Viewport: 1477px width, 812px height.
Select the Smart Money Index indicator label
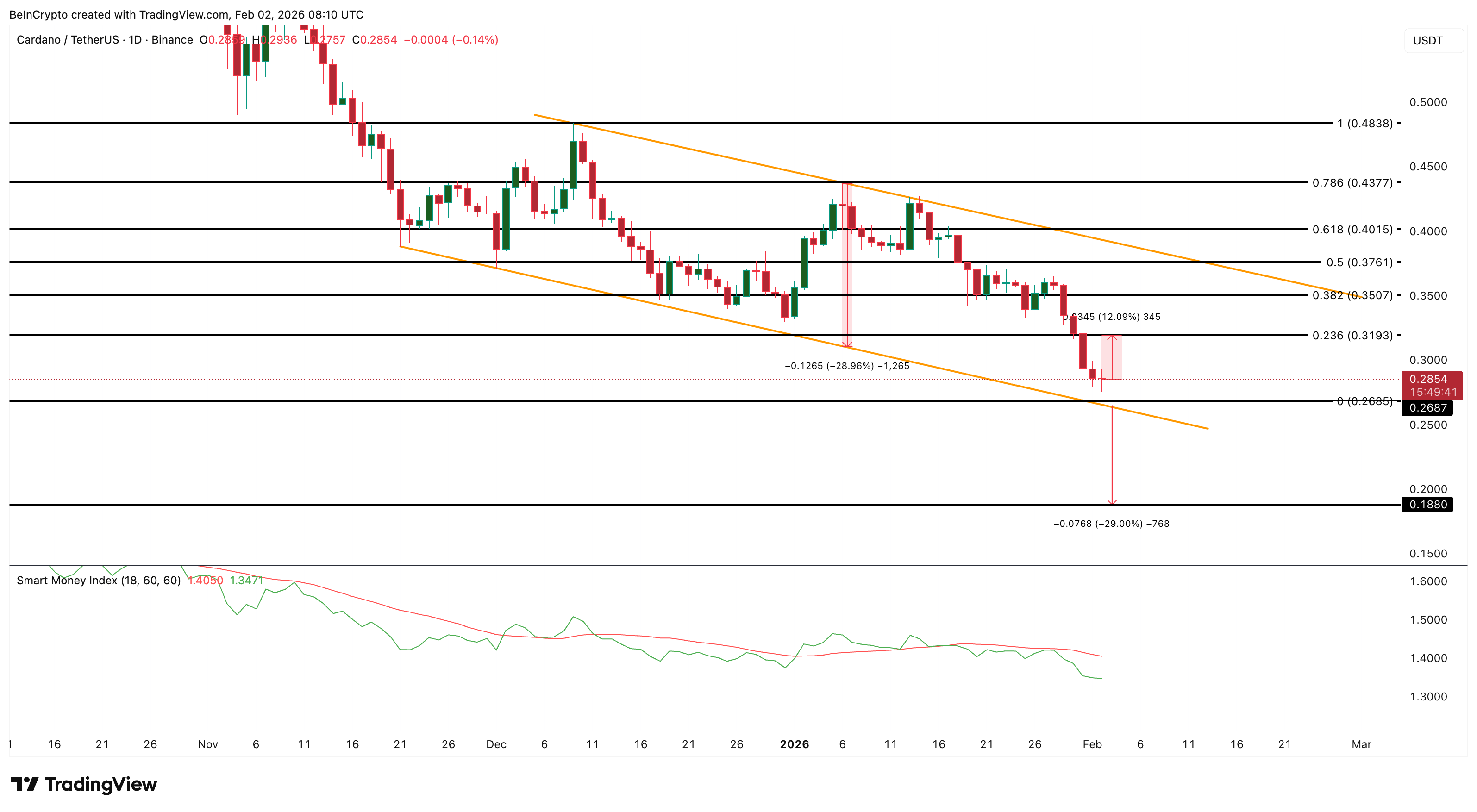click(x=99, y=581)
